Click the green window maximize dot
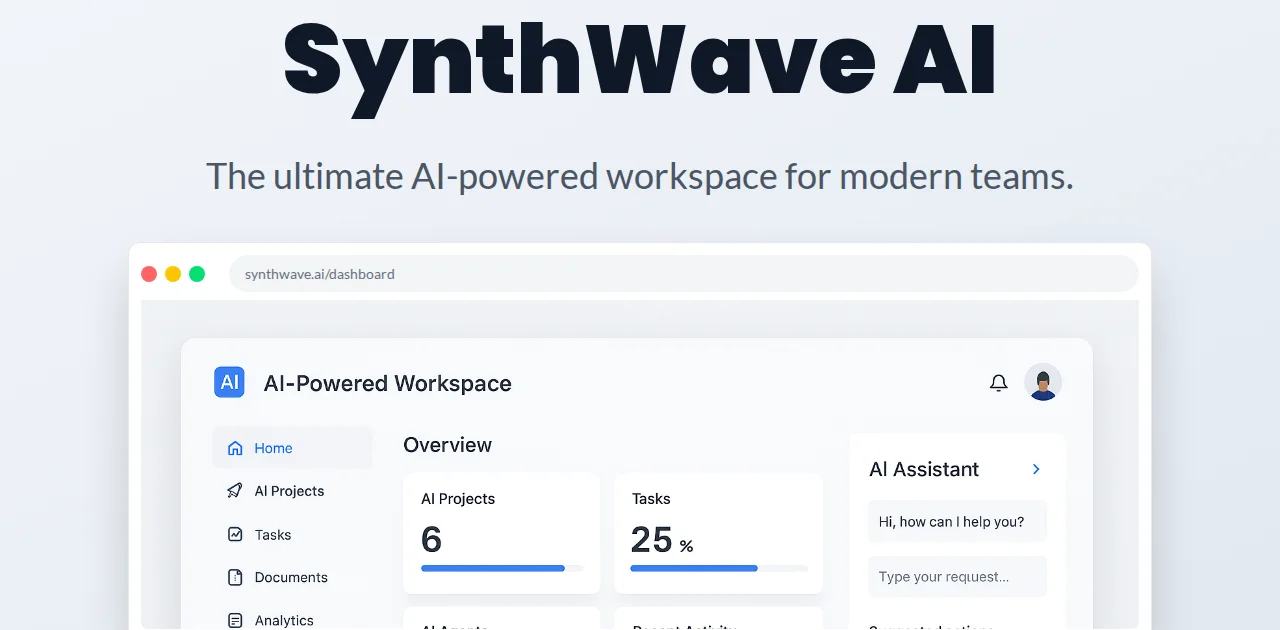1280x630 pixels. [197, 274]
